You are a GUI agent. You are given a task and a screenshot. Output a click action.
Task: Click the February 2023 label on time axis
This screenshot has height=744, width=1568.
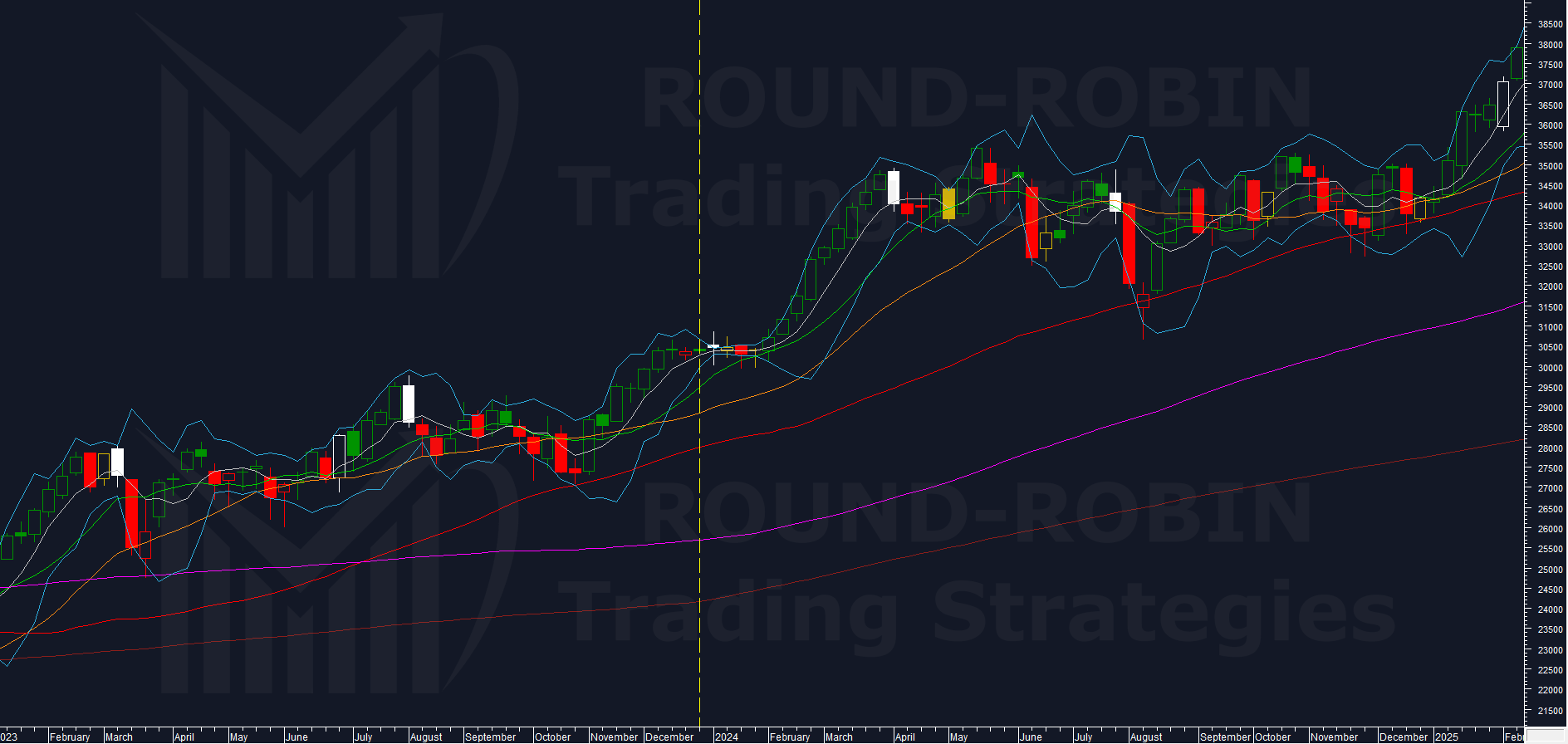point(70,737)
